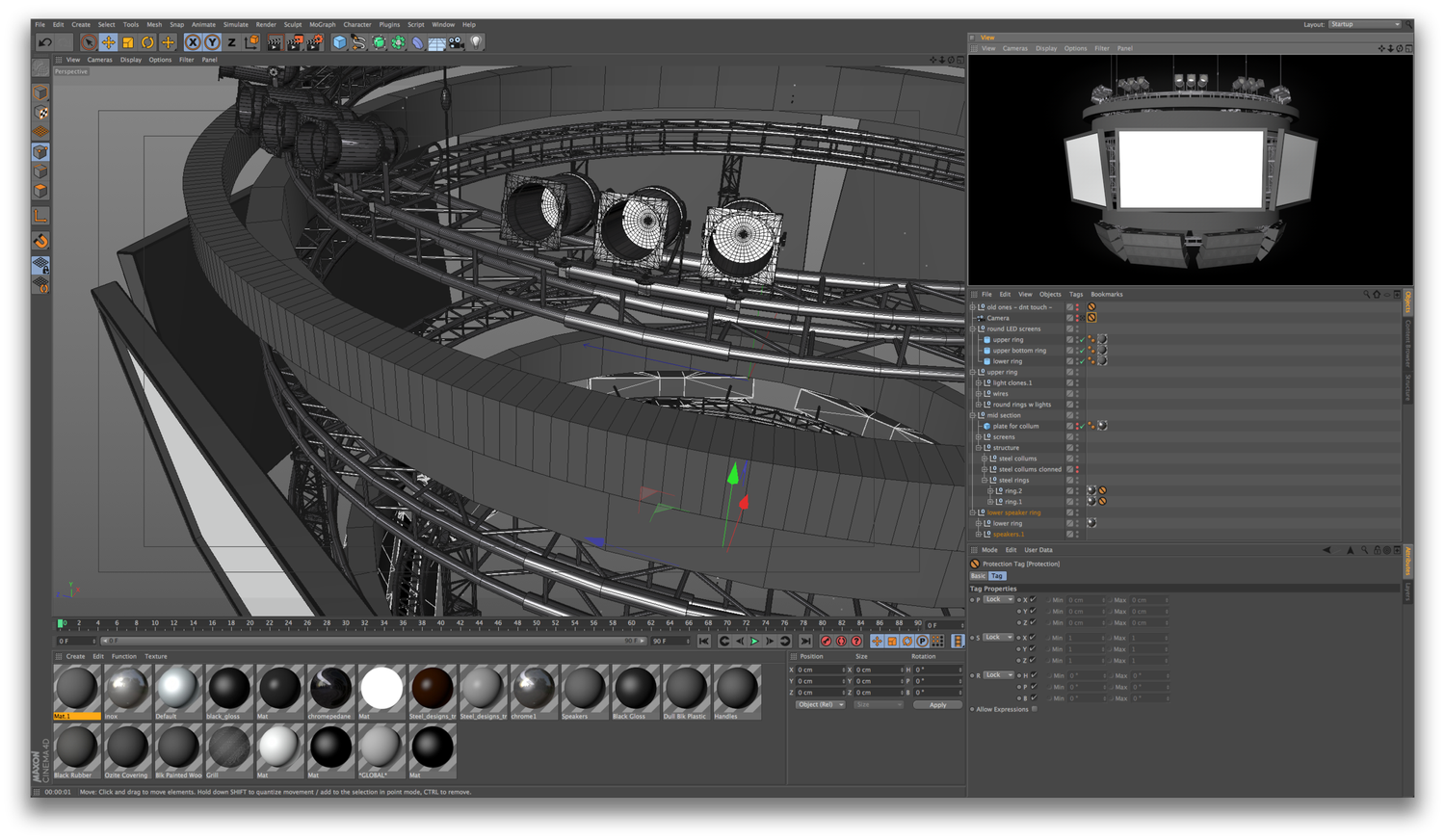The width and height of the screenshot is (1445, 840).
Task: Open the Character menu
Action: tap(357, 24)
